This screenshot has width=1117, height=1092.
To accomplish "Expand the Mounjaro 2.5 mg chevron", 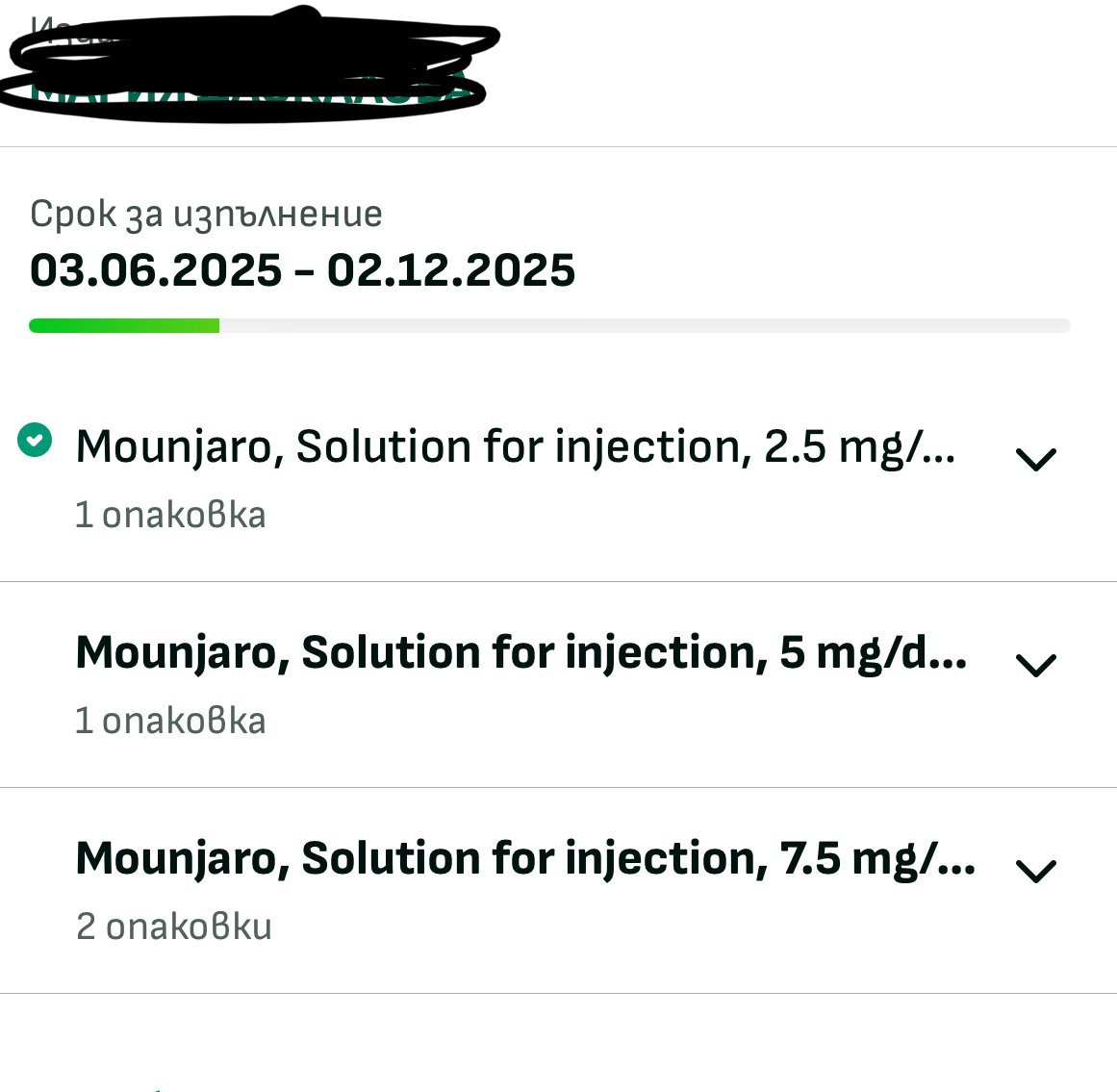I will point(1036,459).
